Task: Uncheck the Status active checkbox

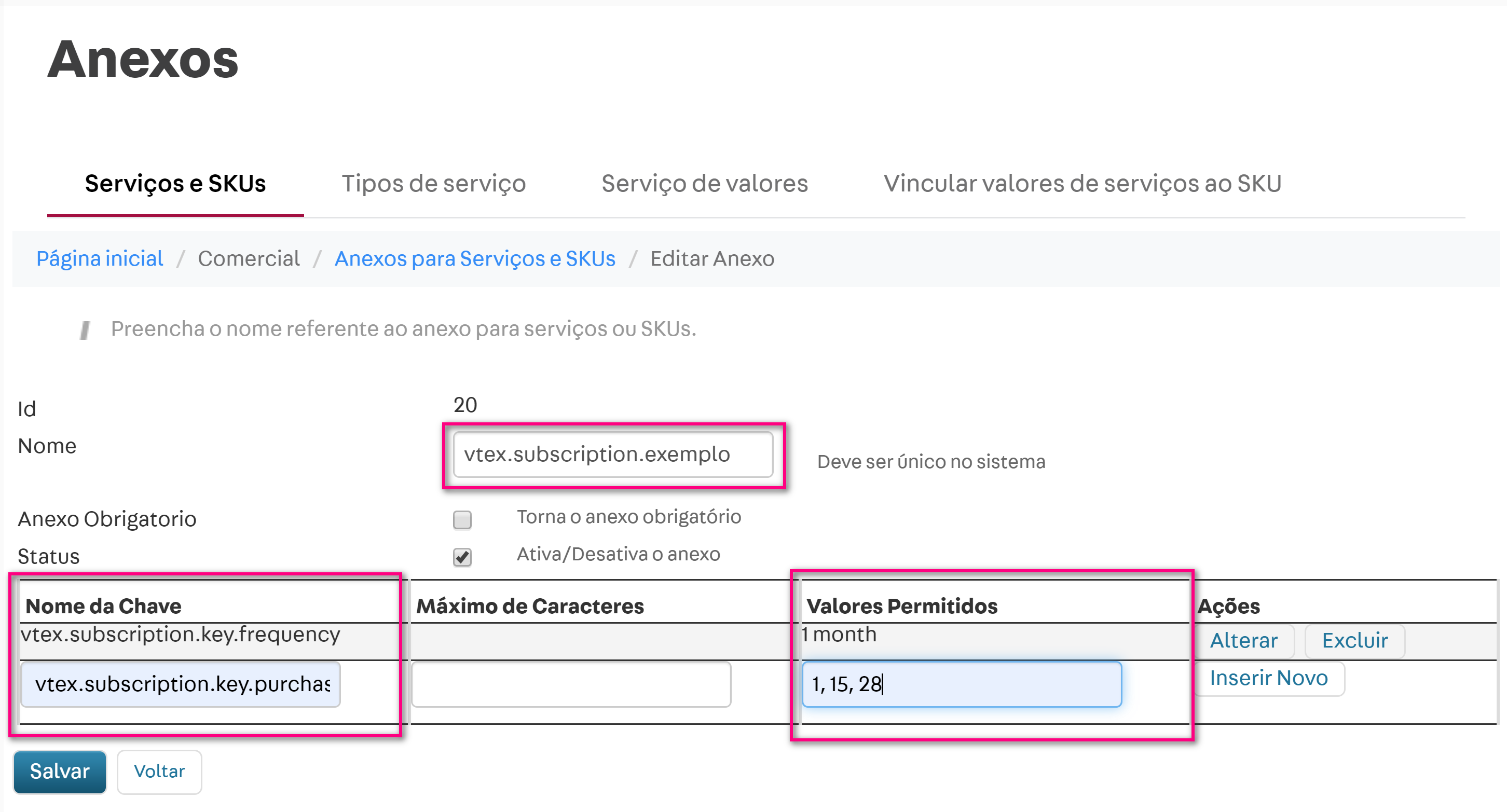Action: pyautogui.click(x=462, y=557)
